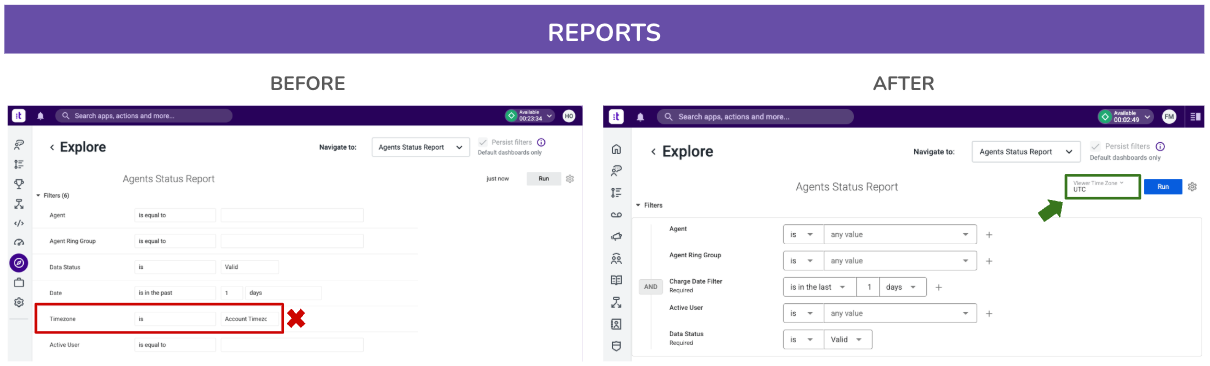Click the bell notification icon in AFTER panel

[642, 117]
